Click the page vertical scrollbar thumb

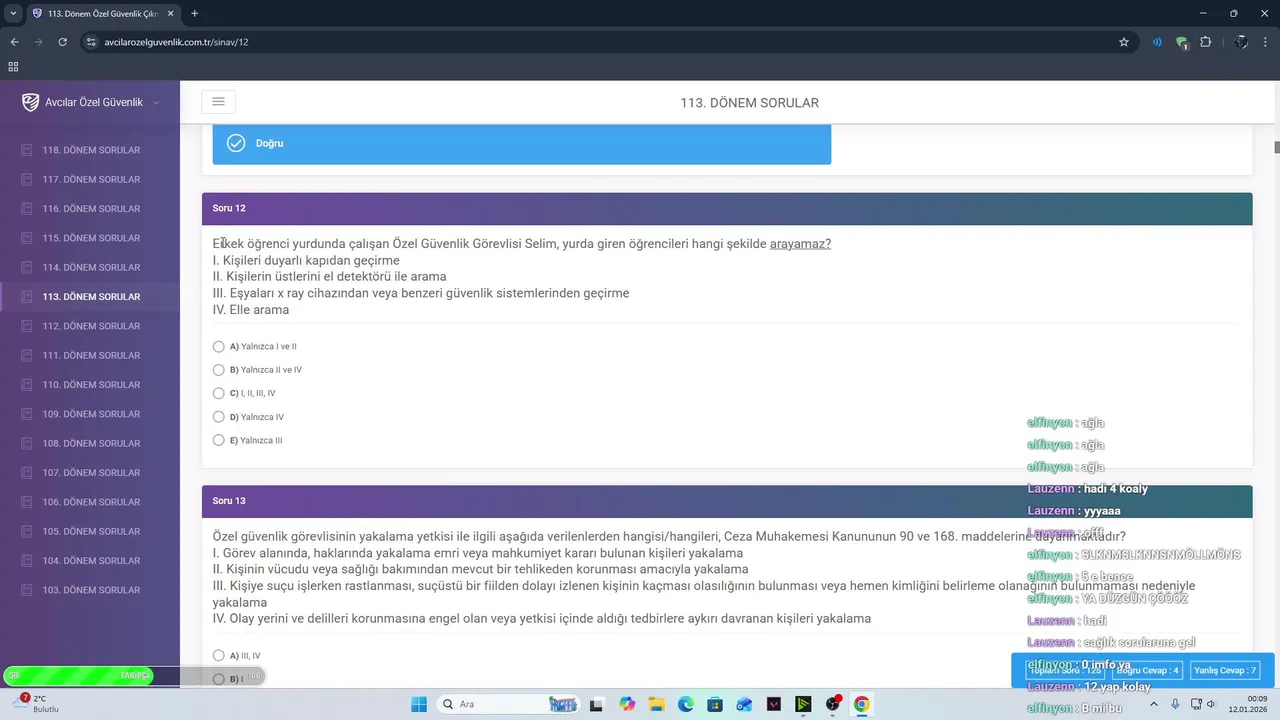tap(1276, 147)
